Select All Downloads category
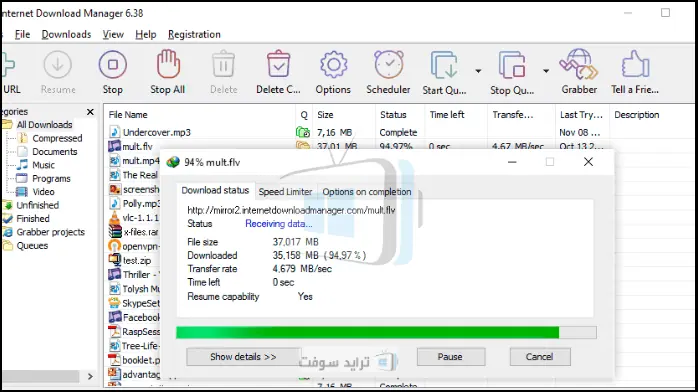This screenshot has height=392, width=698. point(44,125)
